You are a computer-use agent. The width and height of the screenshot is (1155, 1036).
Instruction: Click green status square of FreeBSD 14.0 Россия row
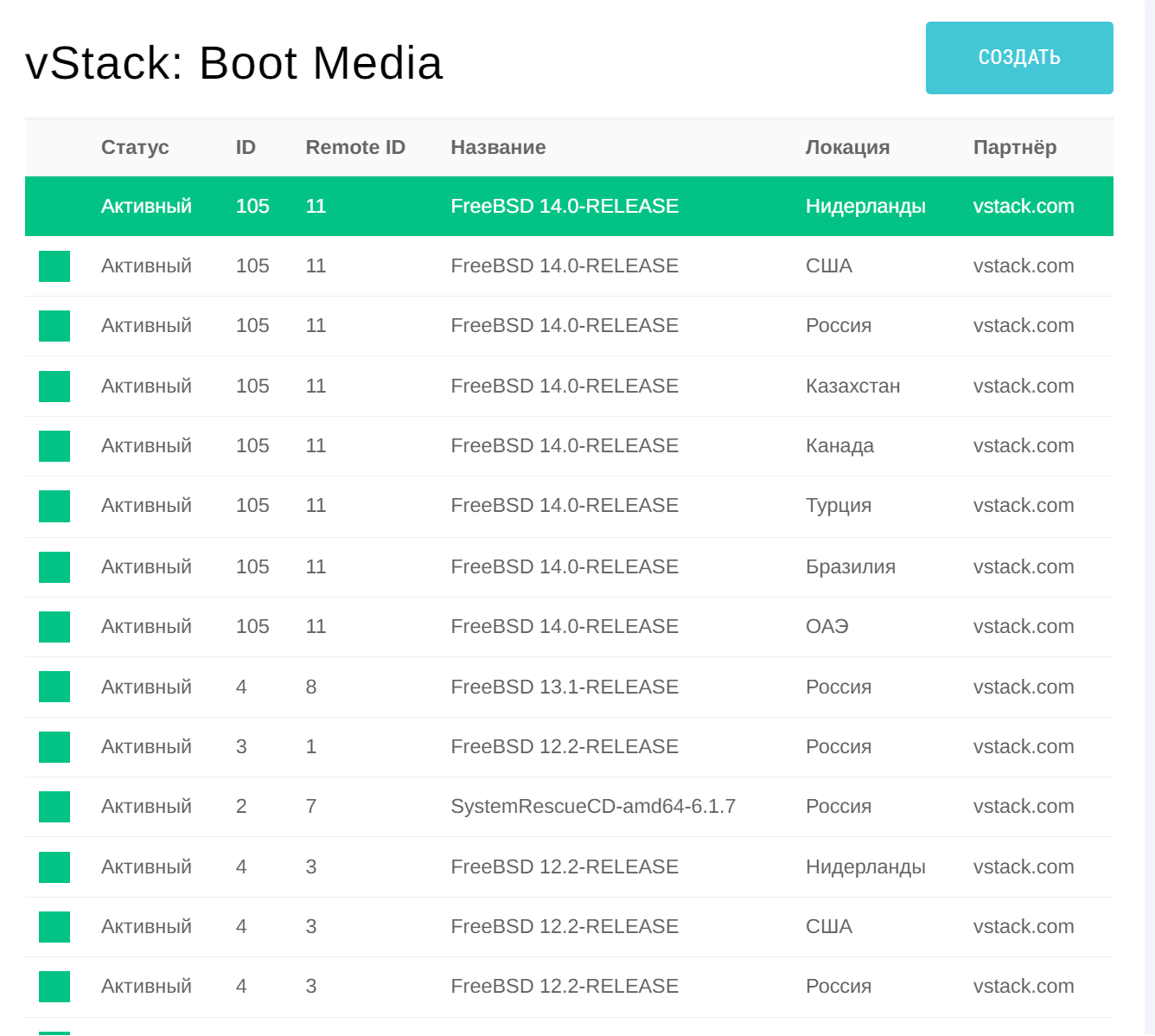pyautogui.click(x=54, y=326)
